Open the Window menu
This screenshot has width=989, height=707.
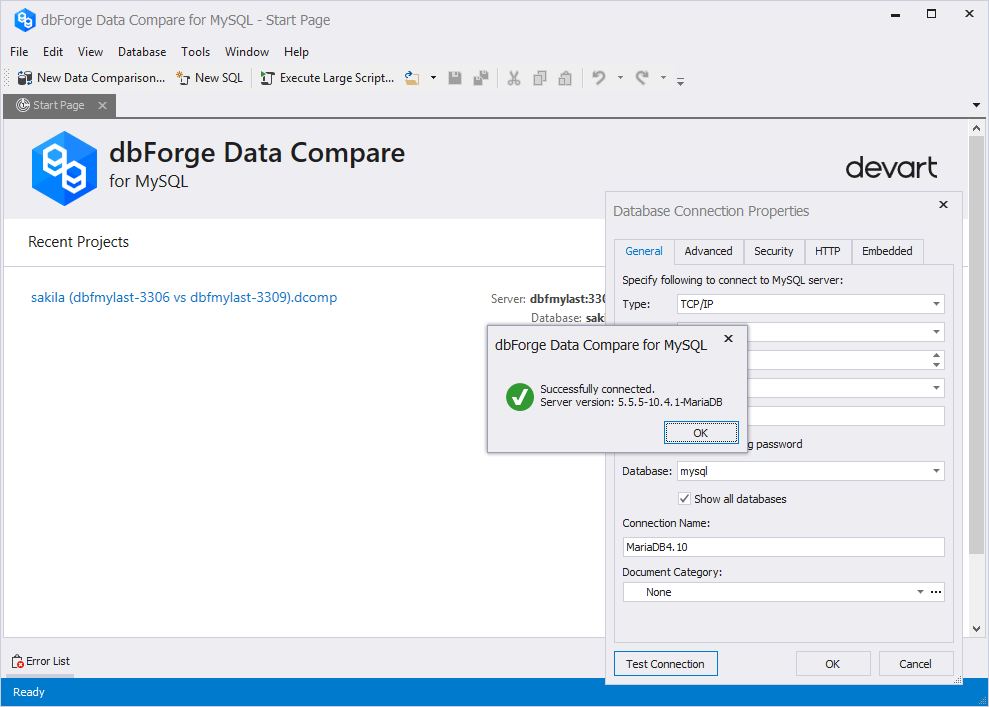pyautogui.click(x=247, y=52)
